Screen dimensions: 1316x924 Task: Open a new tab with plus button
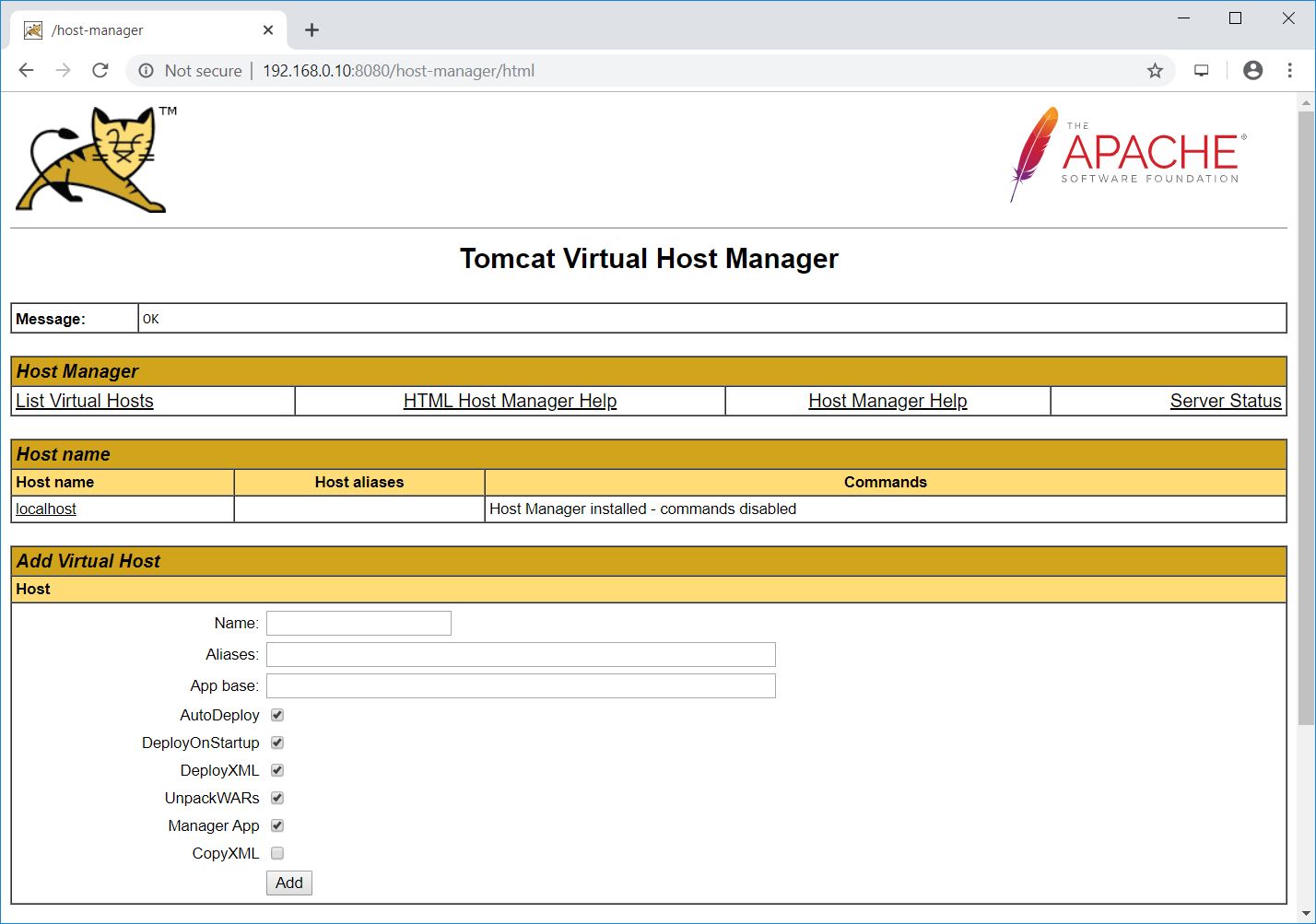[311, 30]
